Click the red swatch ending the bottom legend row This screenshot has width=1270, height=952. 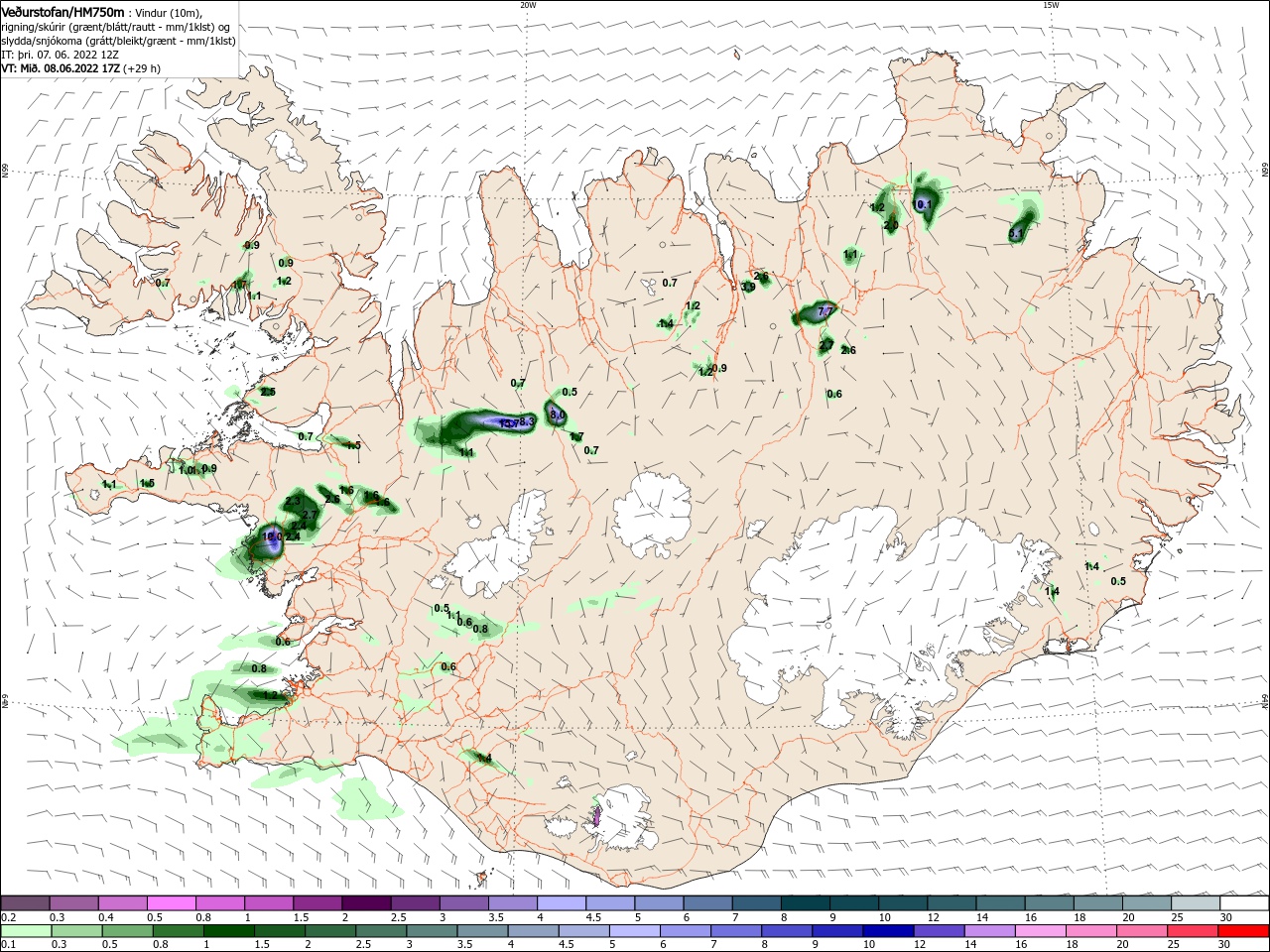point(1245,932)
